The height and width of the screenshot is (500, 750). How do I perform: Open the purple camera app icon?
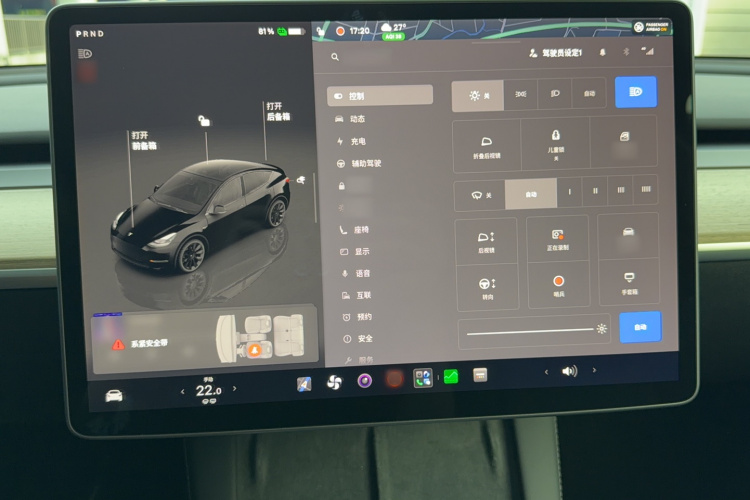364,381
